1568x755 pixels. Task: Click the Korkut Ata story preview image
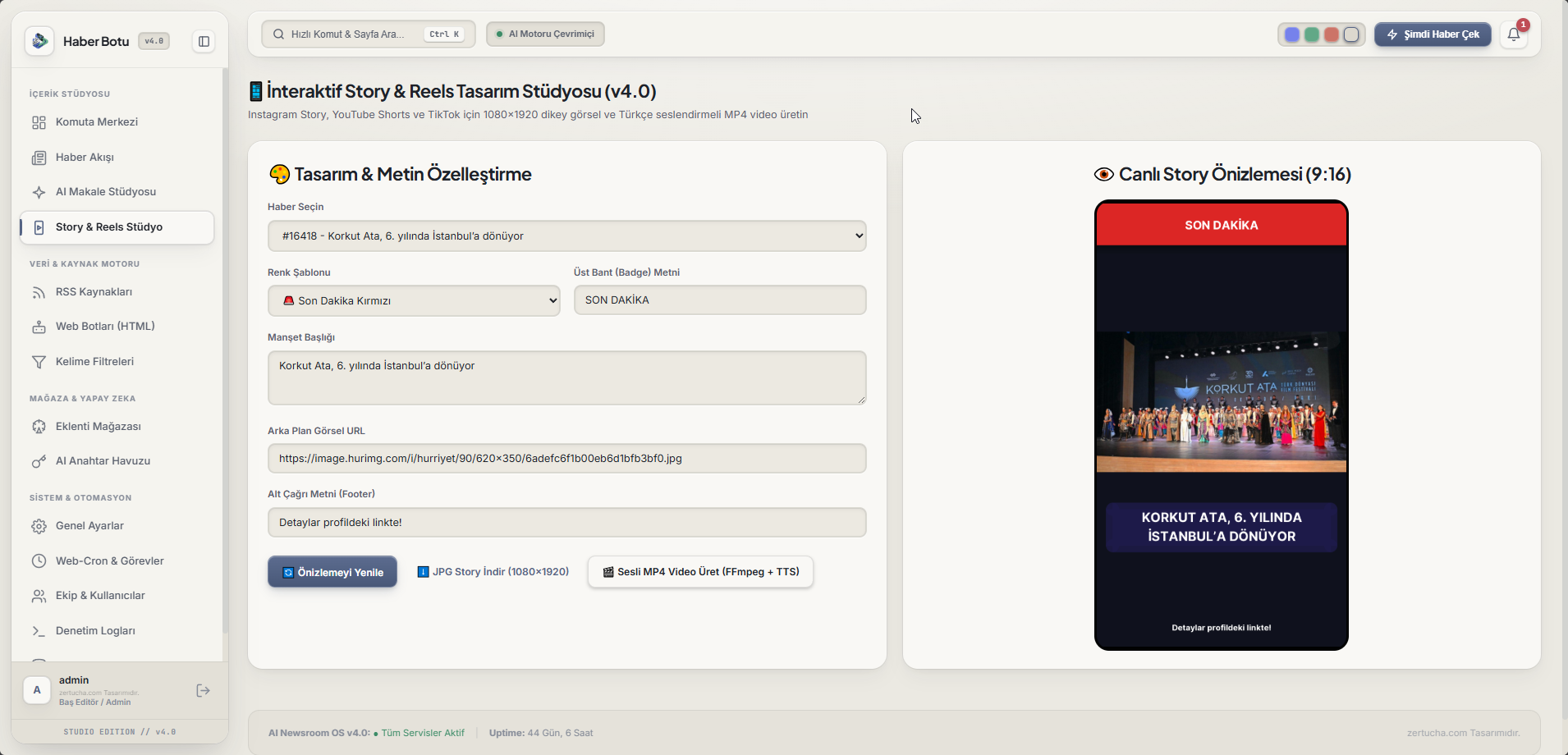[1222, 402]
